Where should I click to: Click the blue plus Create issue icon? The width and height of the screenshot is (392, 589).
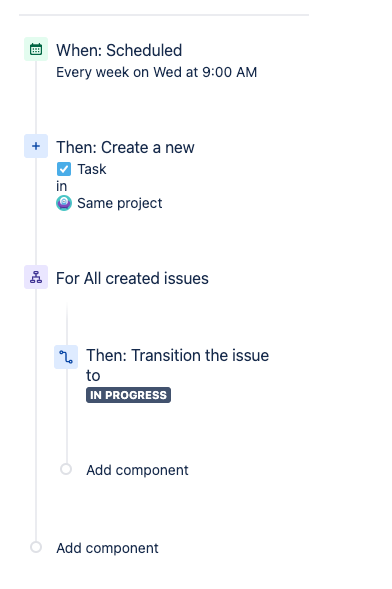click(x=36, y=146)
